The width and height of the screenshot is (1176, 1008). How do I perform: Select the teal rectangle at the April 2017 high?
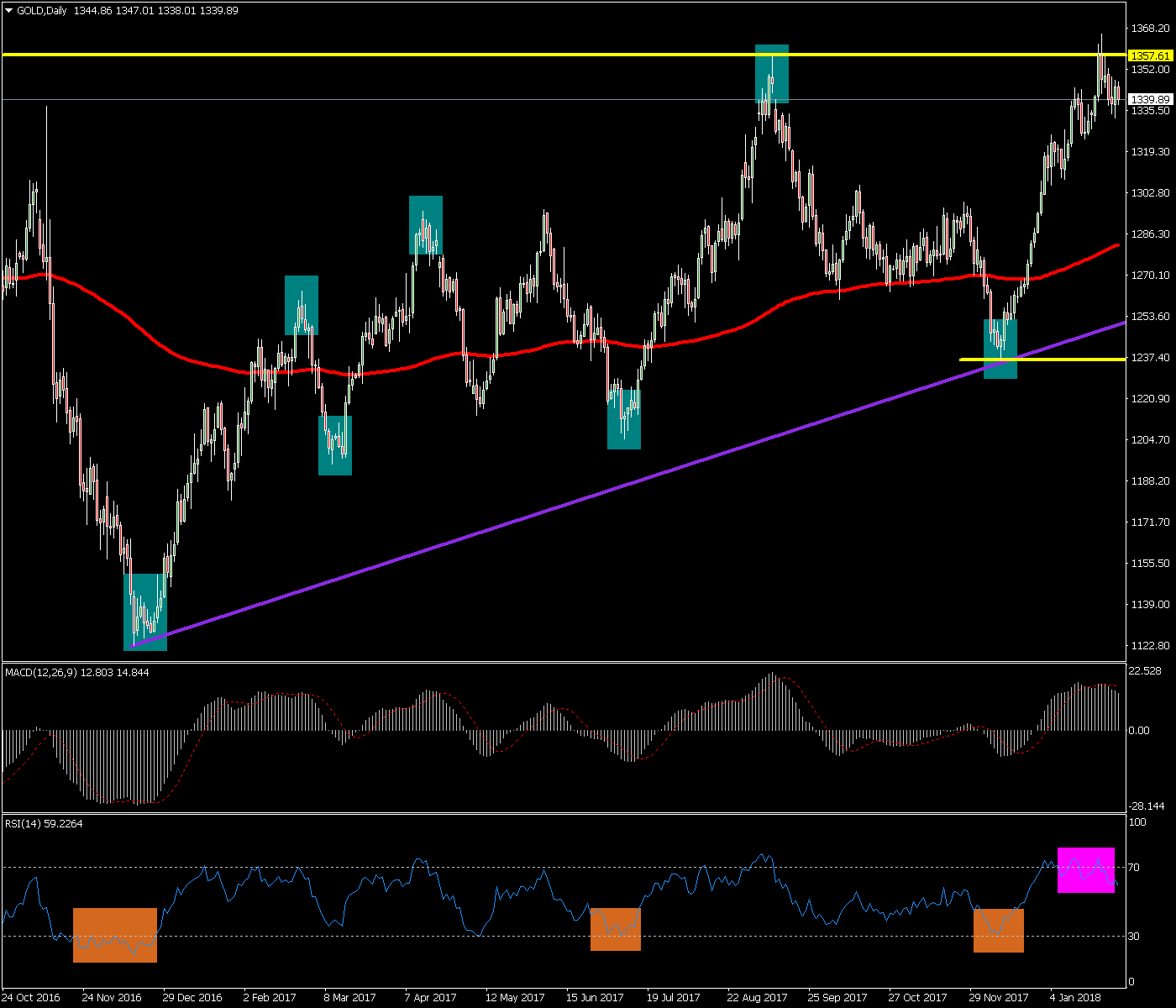(425, 224)
